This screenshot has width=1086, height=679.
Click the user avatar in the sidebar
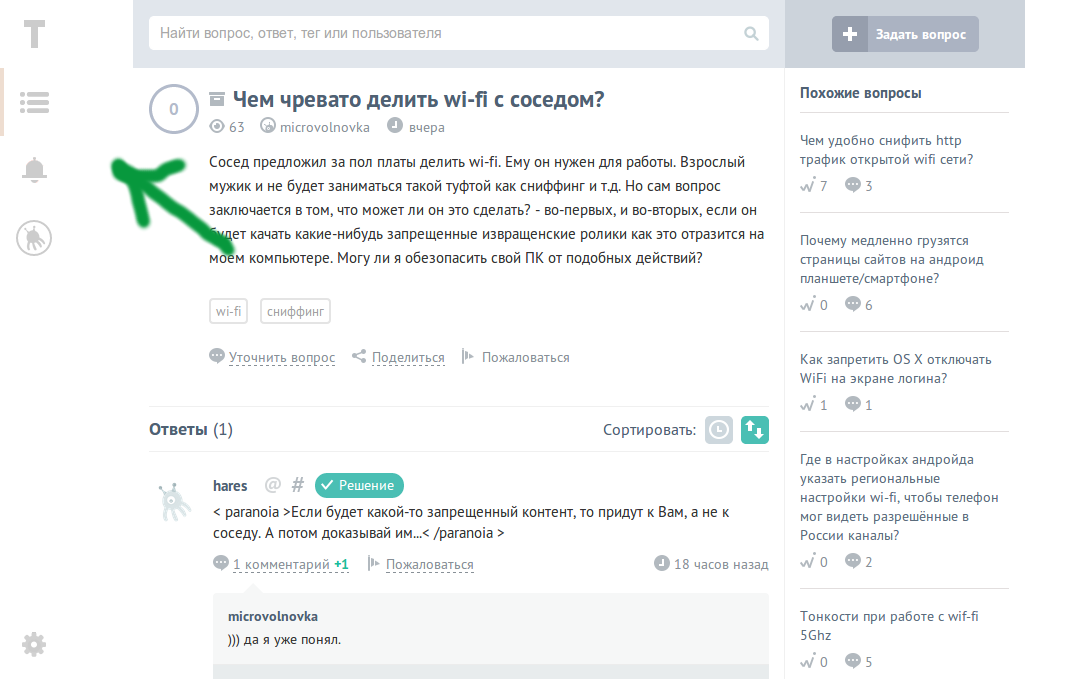(x=35, y=238)
